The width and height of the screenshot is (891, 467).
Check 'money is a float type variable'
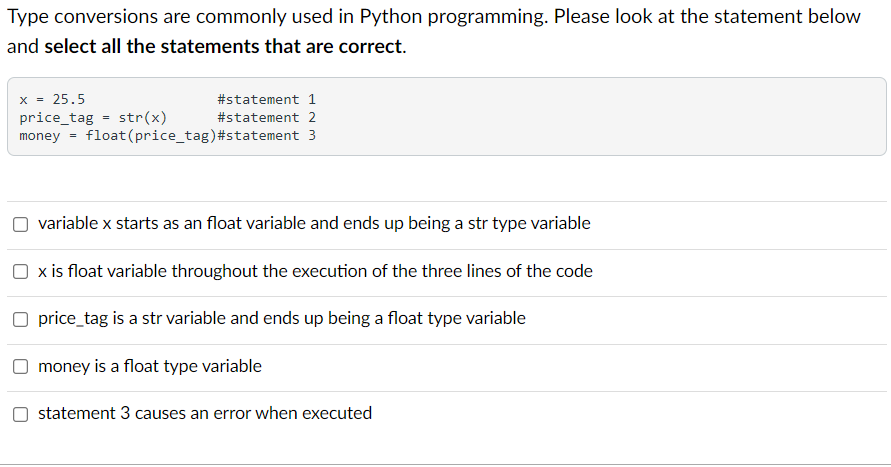(x=20, y=366)
